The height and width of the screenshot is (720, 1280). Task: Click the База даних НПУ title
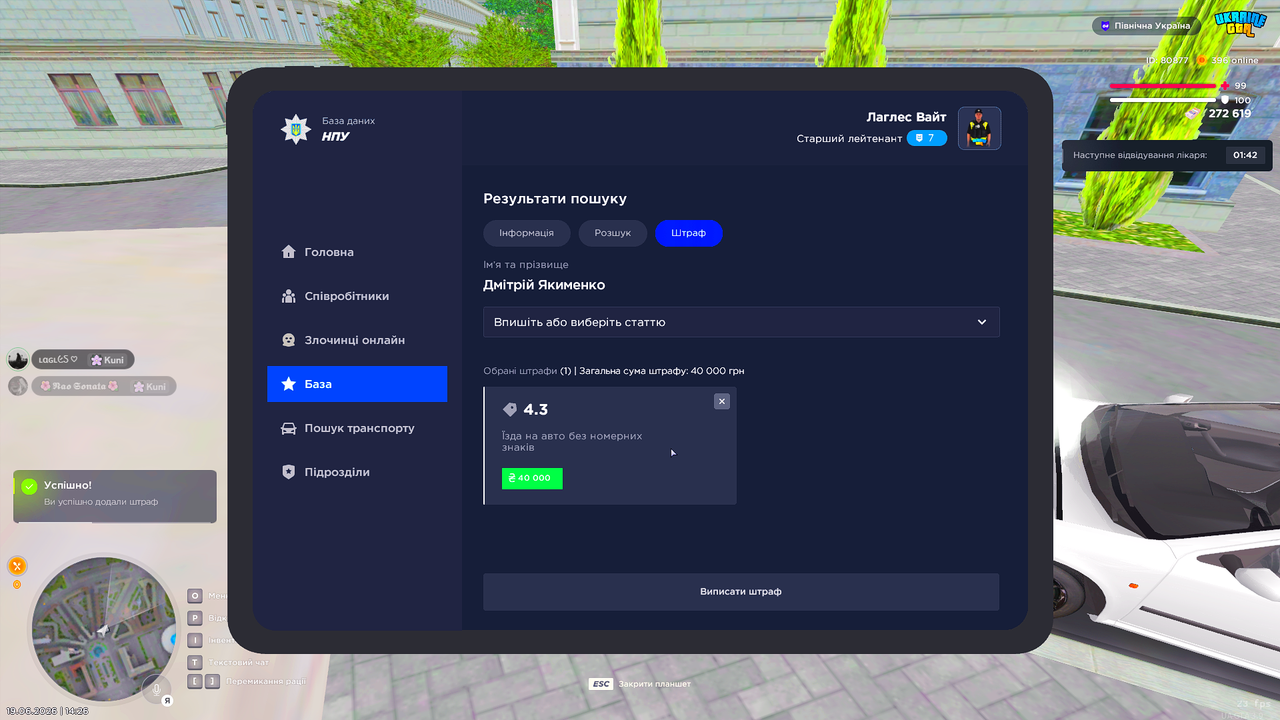coord(348,129)
